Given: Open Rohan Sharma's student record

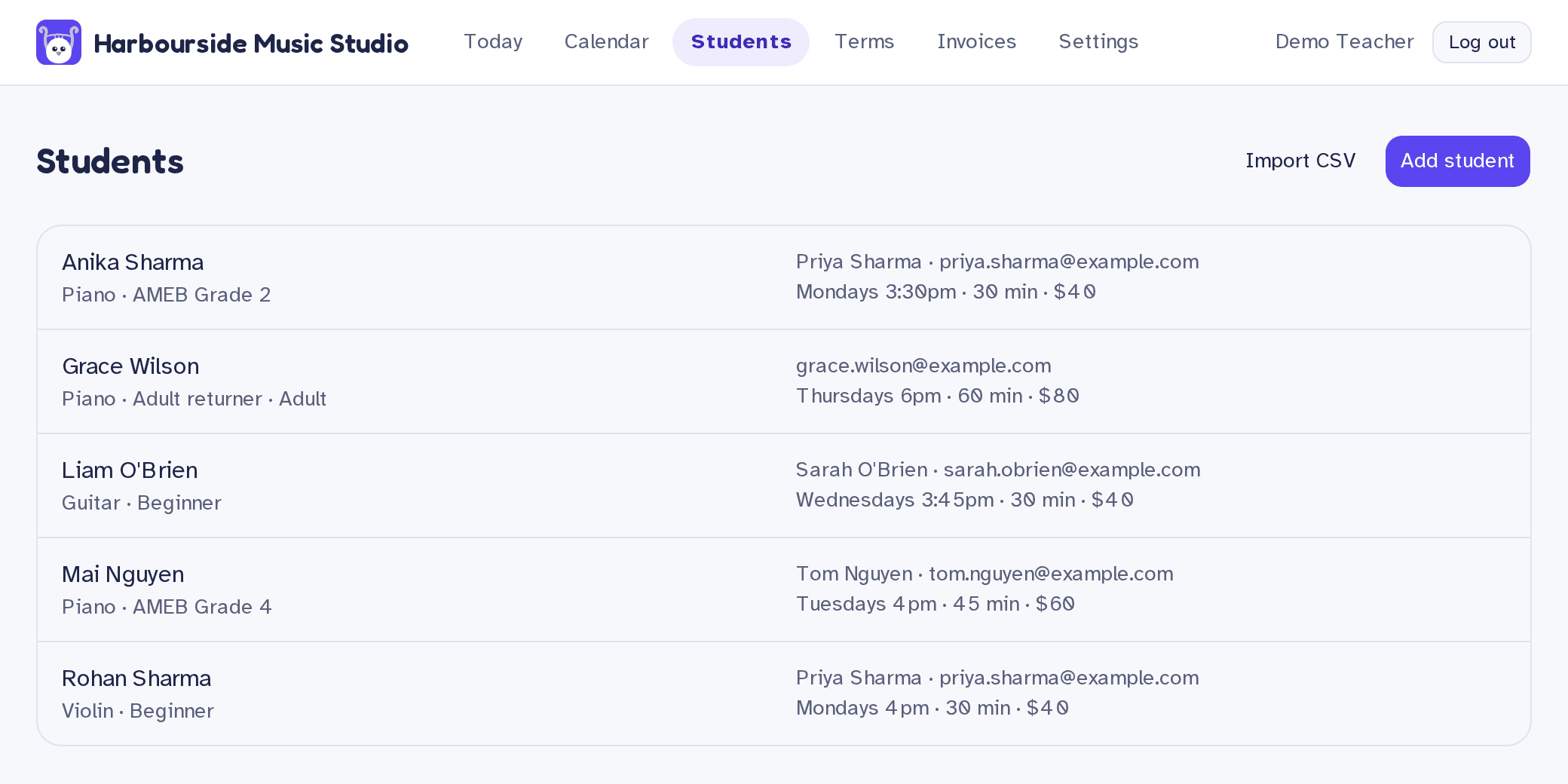Looking at the screenshot, I should [784, 694].
